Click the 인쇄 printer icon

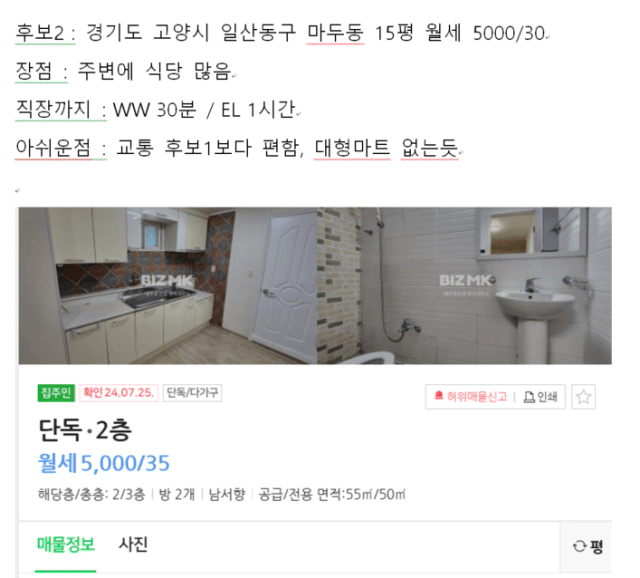pyautogui.click(x=529, y=397)
